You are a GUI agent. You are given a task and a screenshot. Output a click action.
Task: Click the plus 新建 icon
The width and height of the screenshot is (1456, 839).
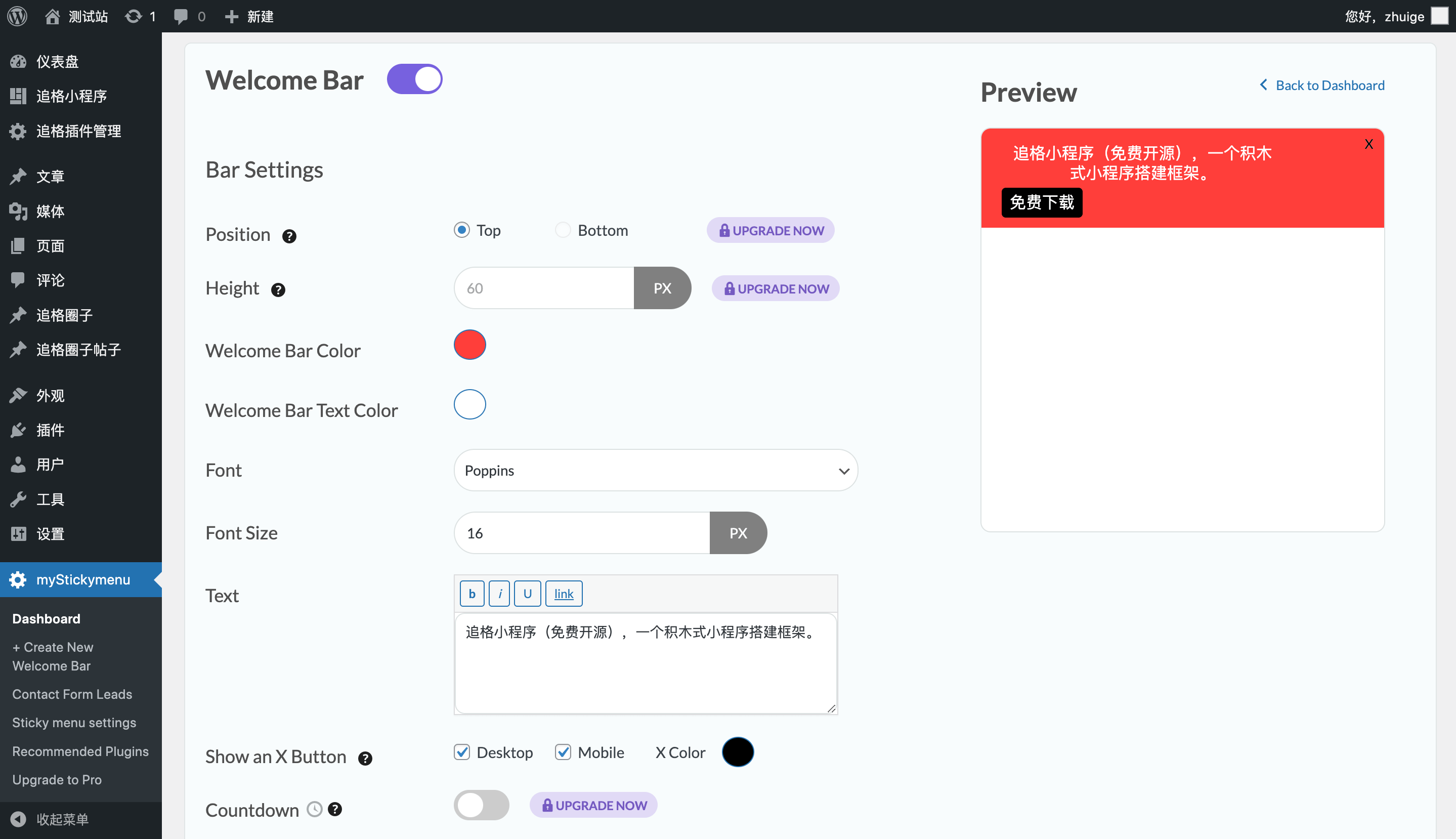click(232, 16)
